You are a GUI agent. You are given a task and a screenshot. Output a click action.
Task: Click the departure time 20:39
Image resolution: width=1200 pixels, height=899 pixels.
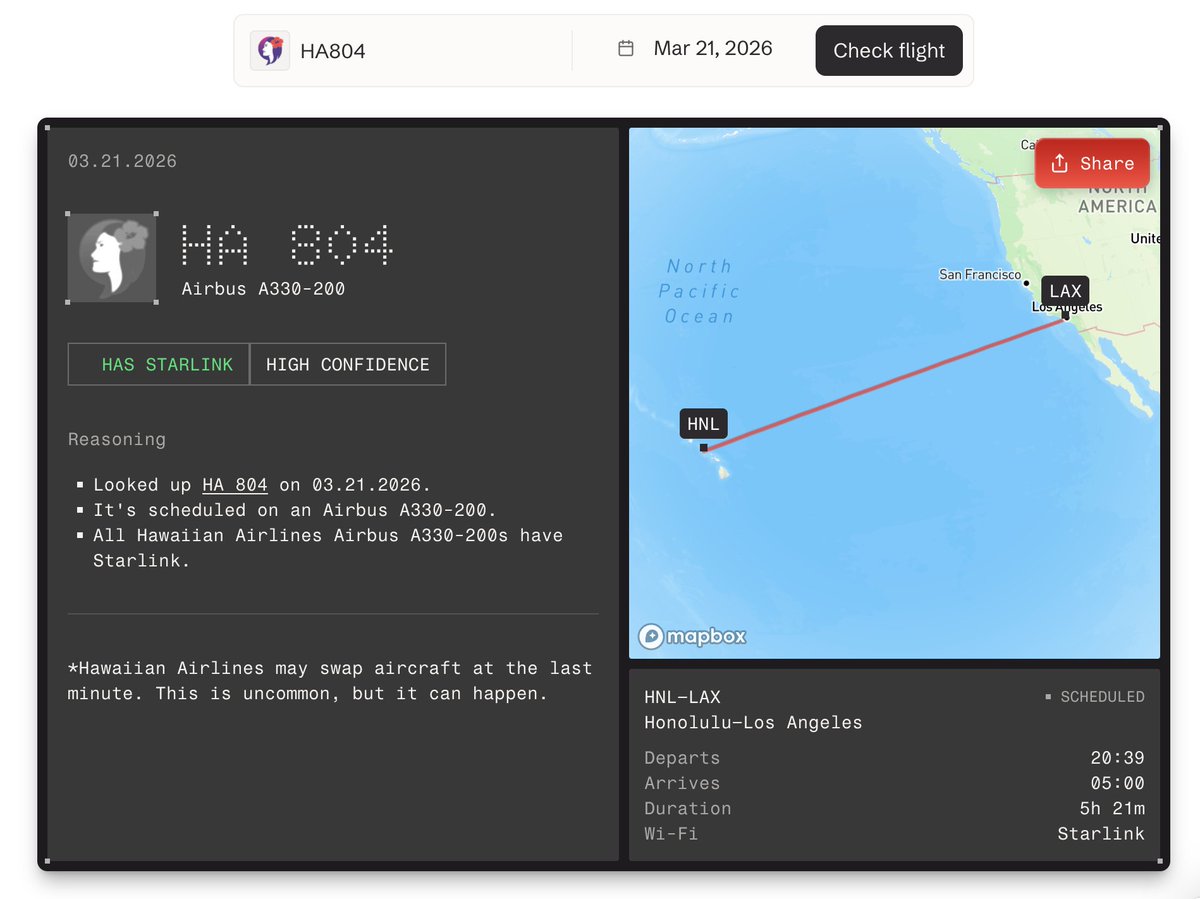coord(1118,758)
